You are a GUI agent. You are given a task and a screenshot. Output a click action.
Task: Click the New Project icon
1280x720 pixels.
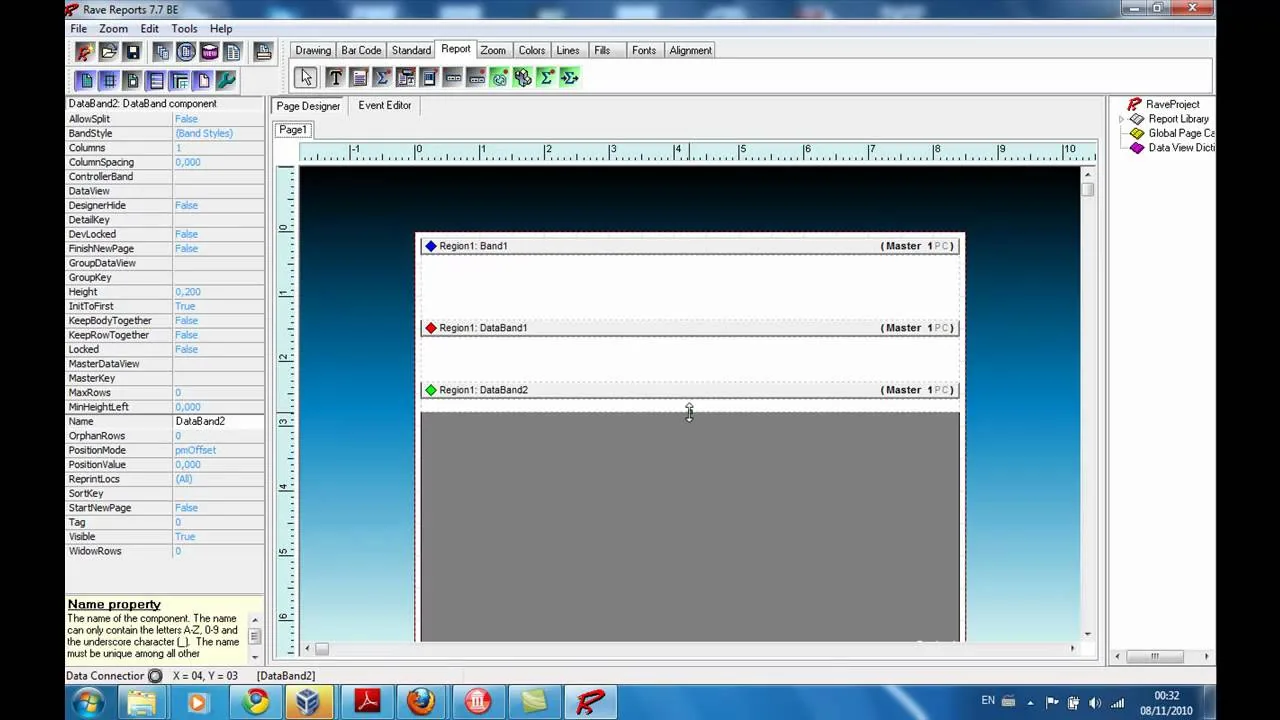(x=84, y=52)
